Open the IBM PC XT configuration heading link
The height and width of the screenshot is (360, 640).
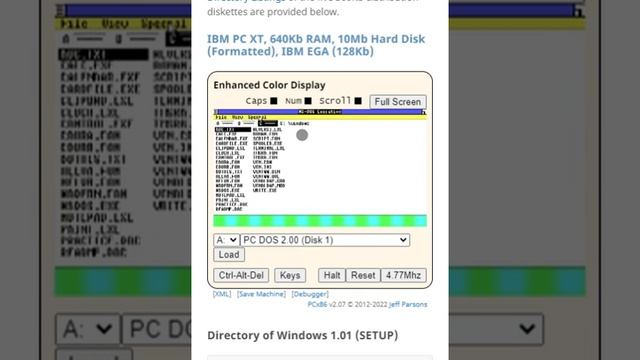click(x=316, y=45)
